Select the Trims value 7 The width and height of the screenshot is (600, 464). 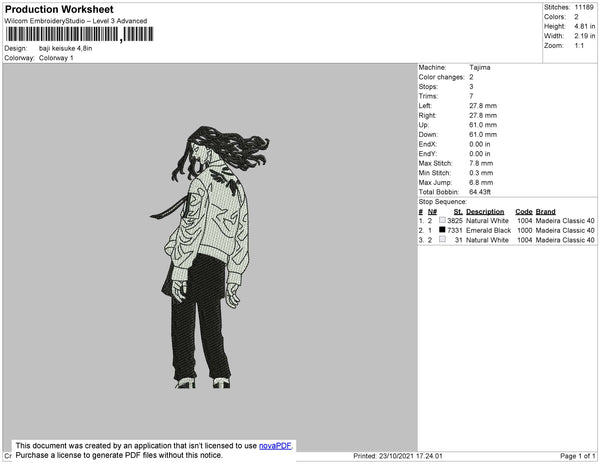471,96
